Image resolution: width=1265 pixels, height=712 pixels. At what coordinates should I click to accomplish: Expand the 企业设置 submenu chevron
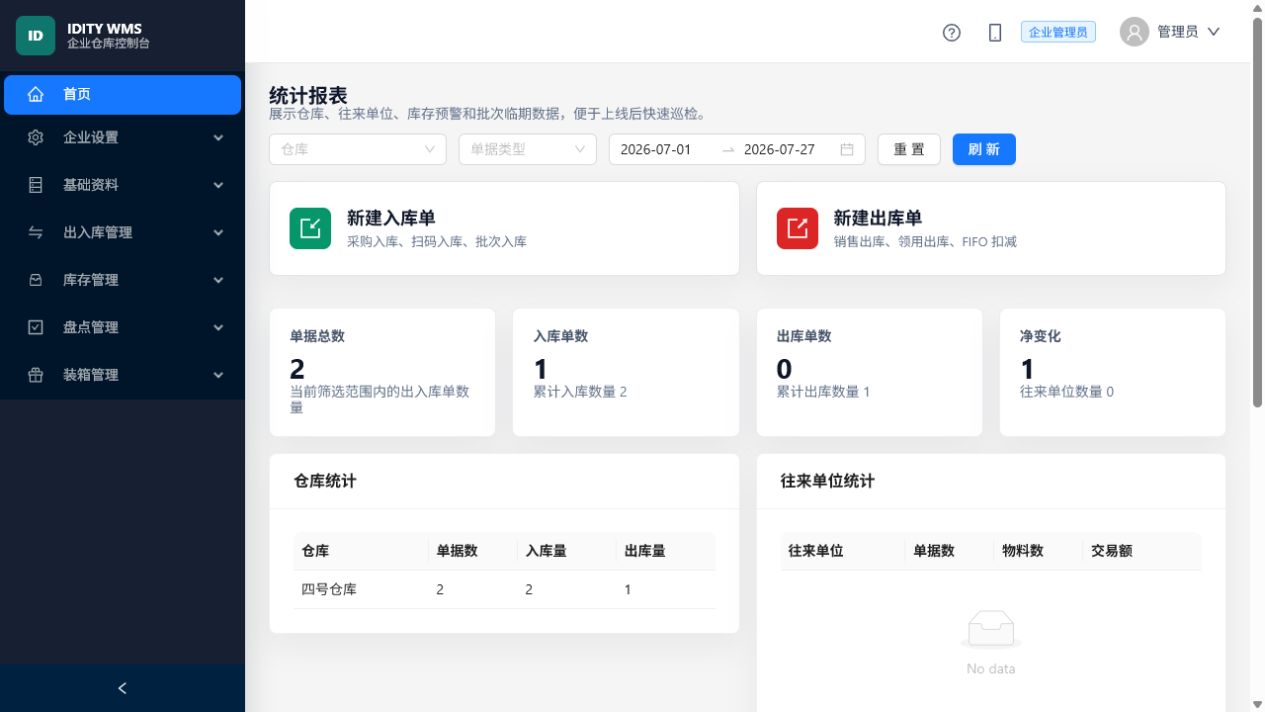pos(218,138)
